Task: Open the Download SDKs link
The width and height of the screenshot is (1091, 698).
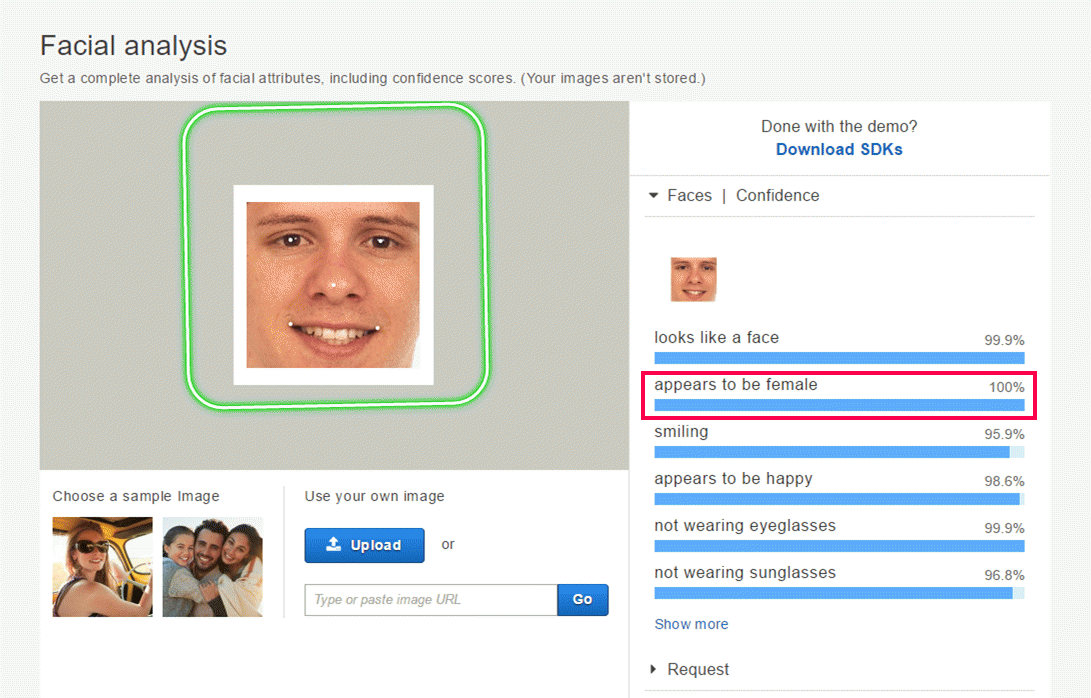Action: coord(839,150)
